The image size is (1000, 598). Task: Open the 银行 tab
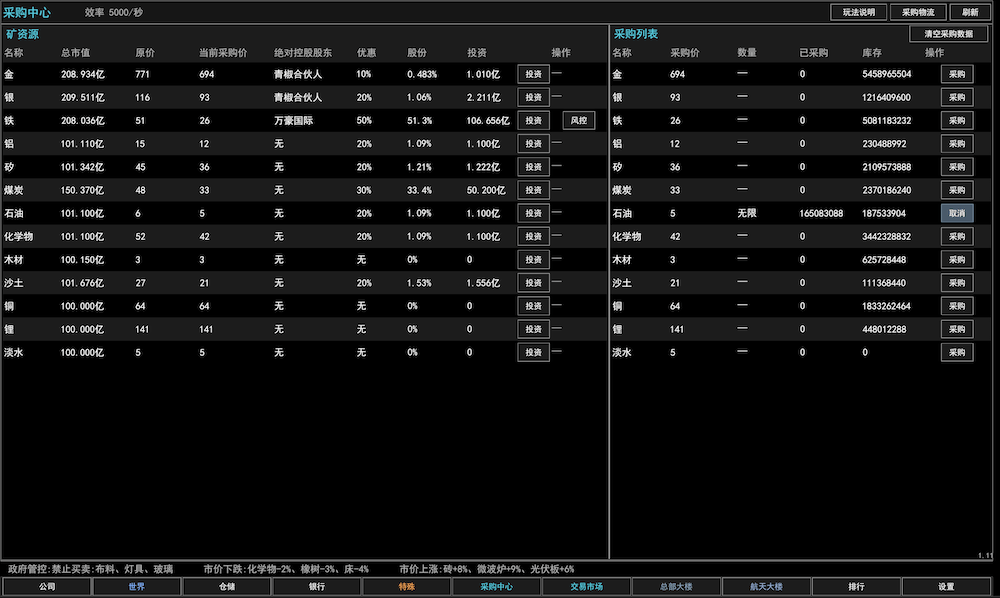(316, 587)
